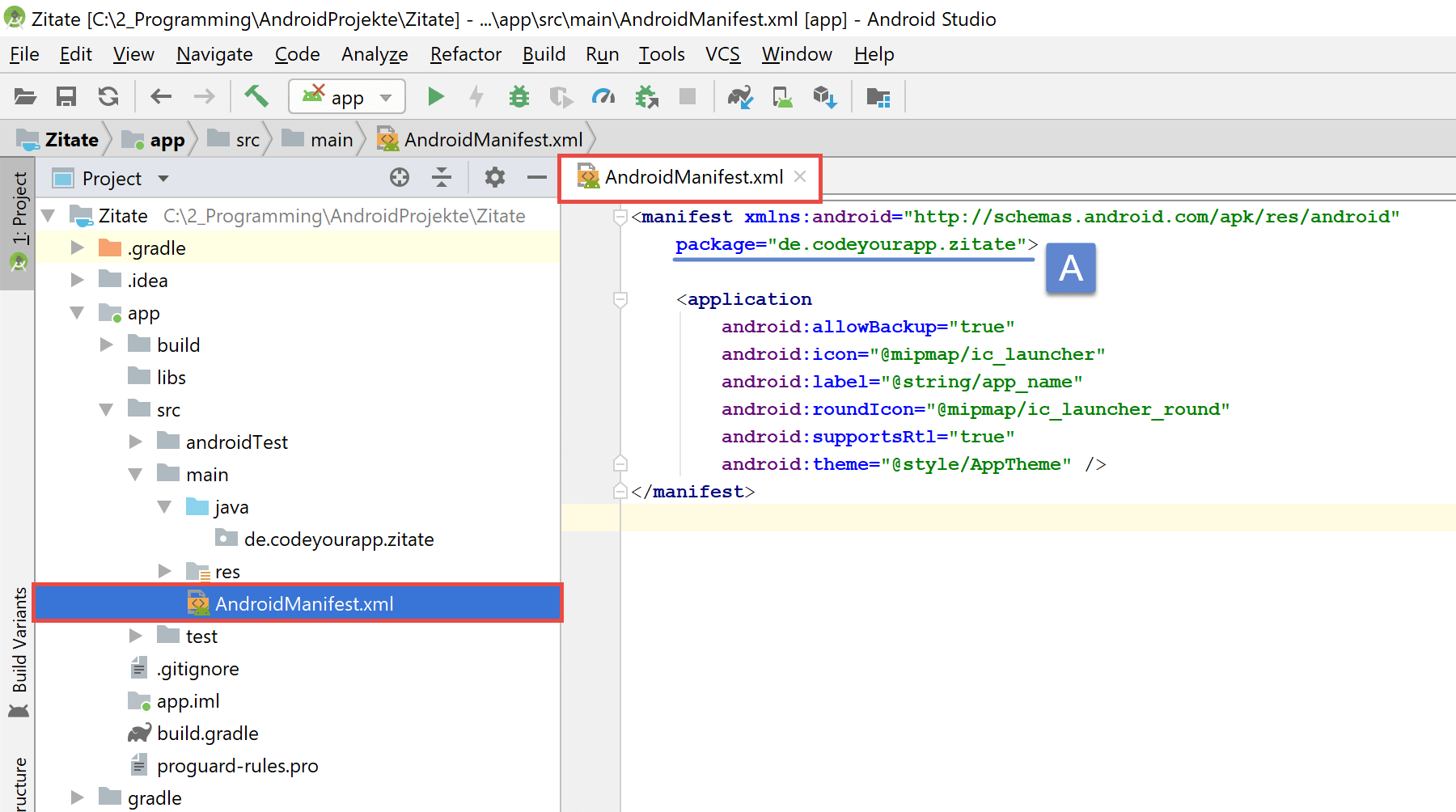Click the Synchronize refresh icon

tap(108, 97)
